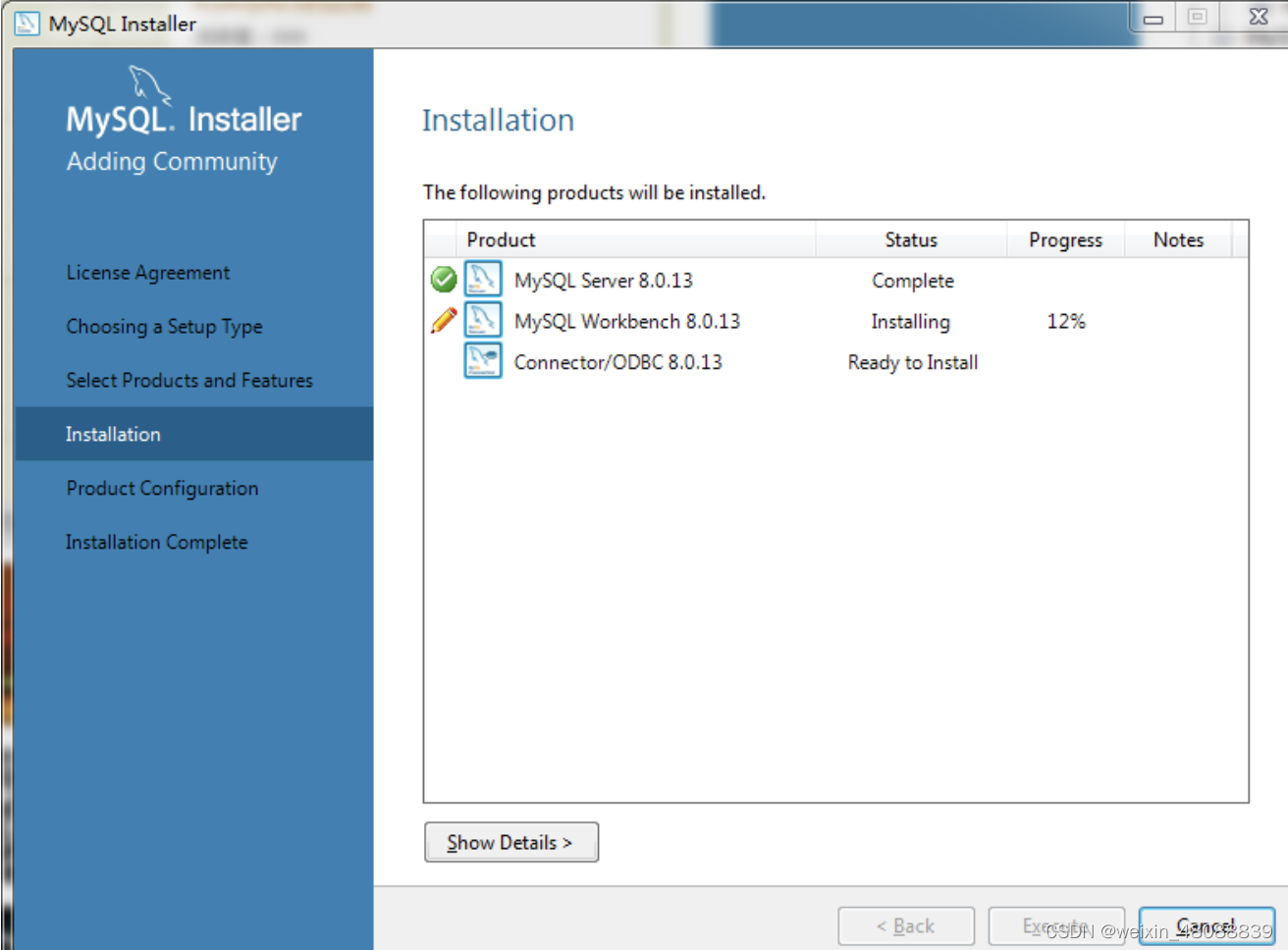Click the 12% progress value
This screenshot has height=950, width=1288.
coord(1066,322)
